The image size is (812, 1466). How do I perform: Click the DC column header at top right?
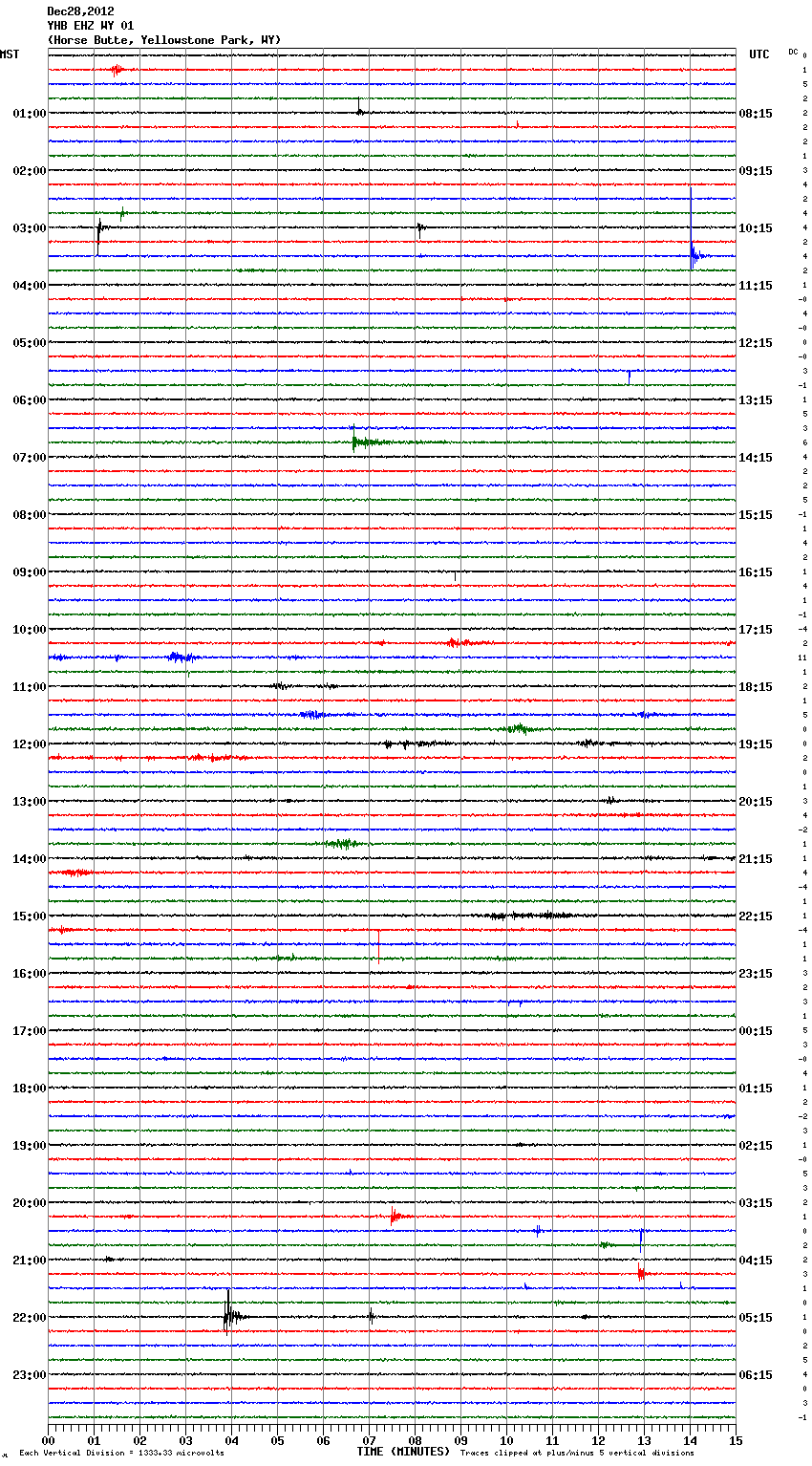pyautogui.click(x=793, y=52)
